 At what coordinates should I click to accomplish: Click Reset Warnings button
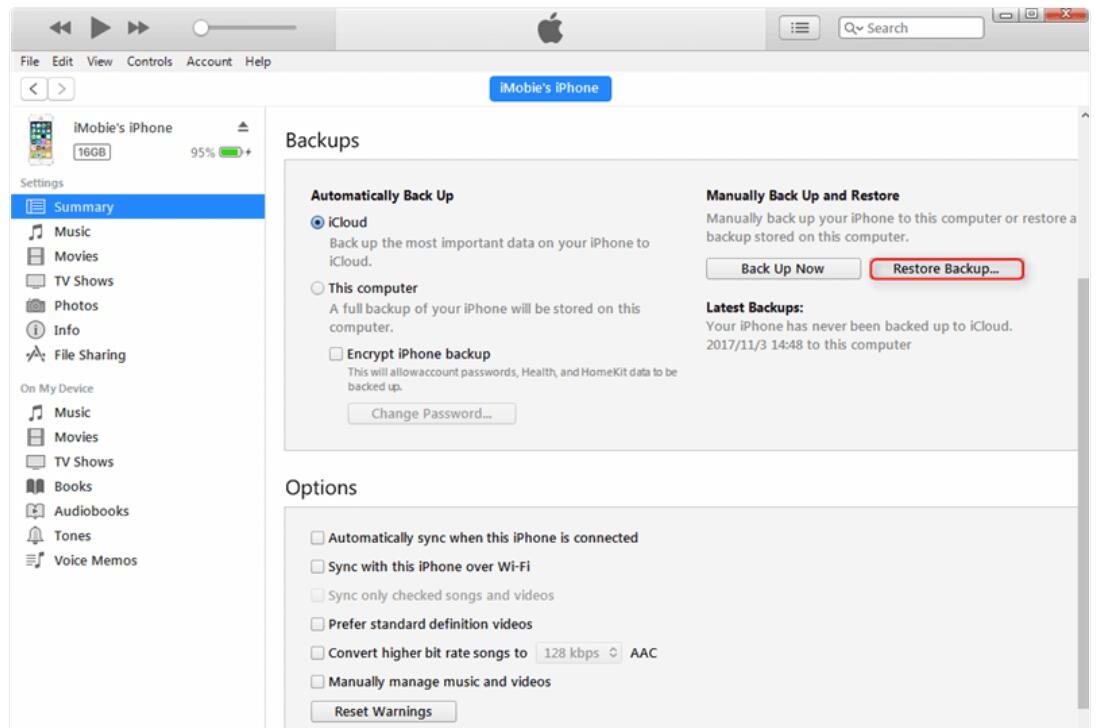point(383,711)
